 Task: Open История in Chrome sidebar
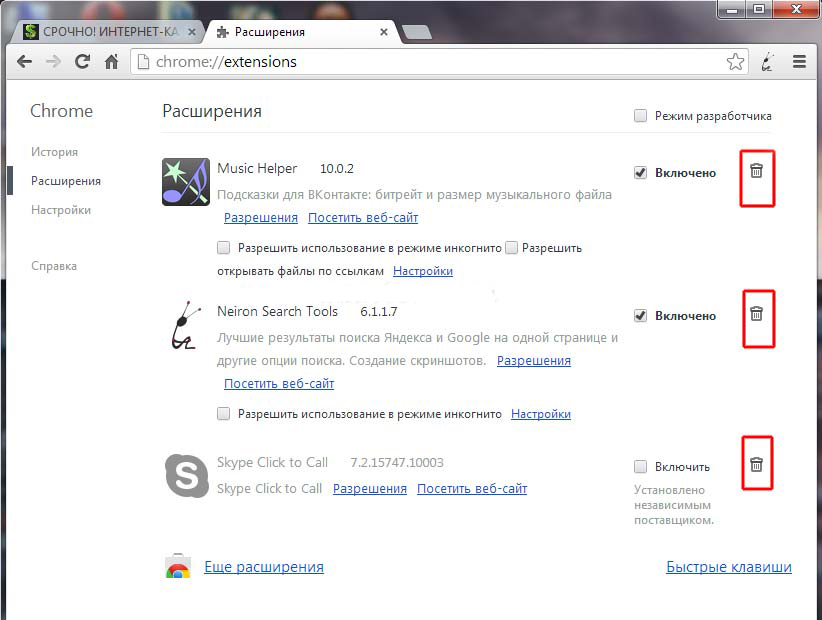pyautogui.click(x=54, y=152)
